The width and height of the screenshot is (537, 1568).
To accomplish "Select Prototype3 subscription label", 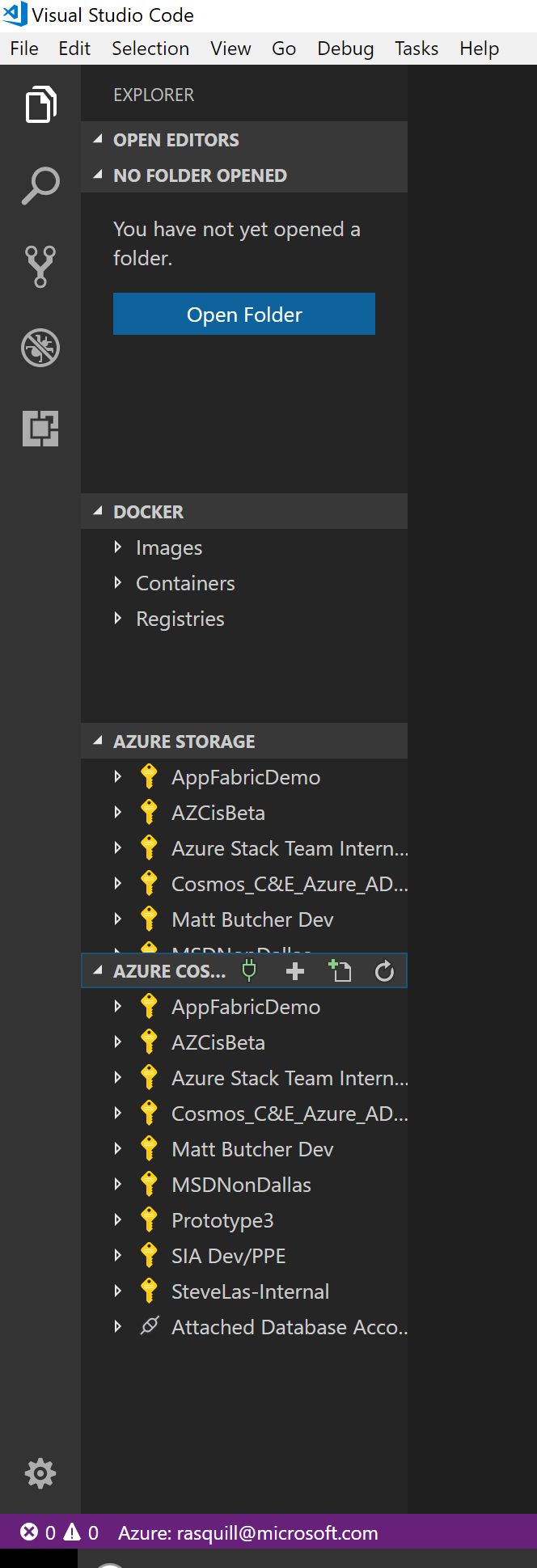I will point(222,1220).
